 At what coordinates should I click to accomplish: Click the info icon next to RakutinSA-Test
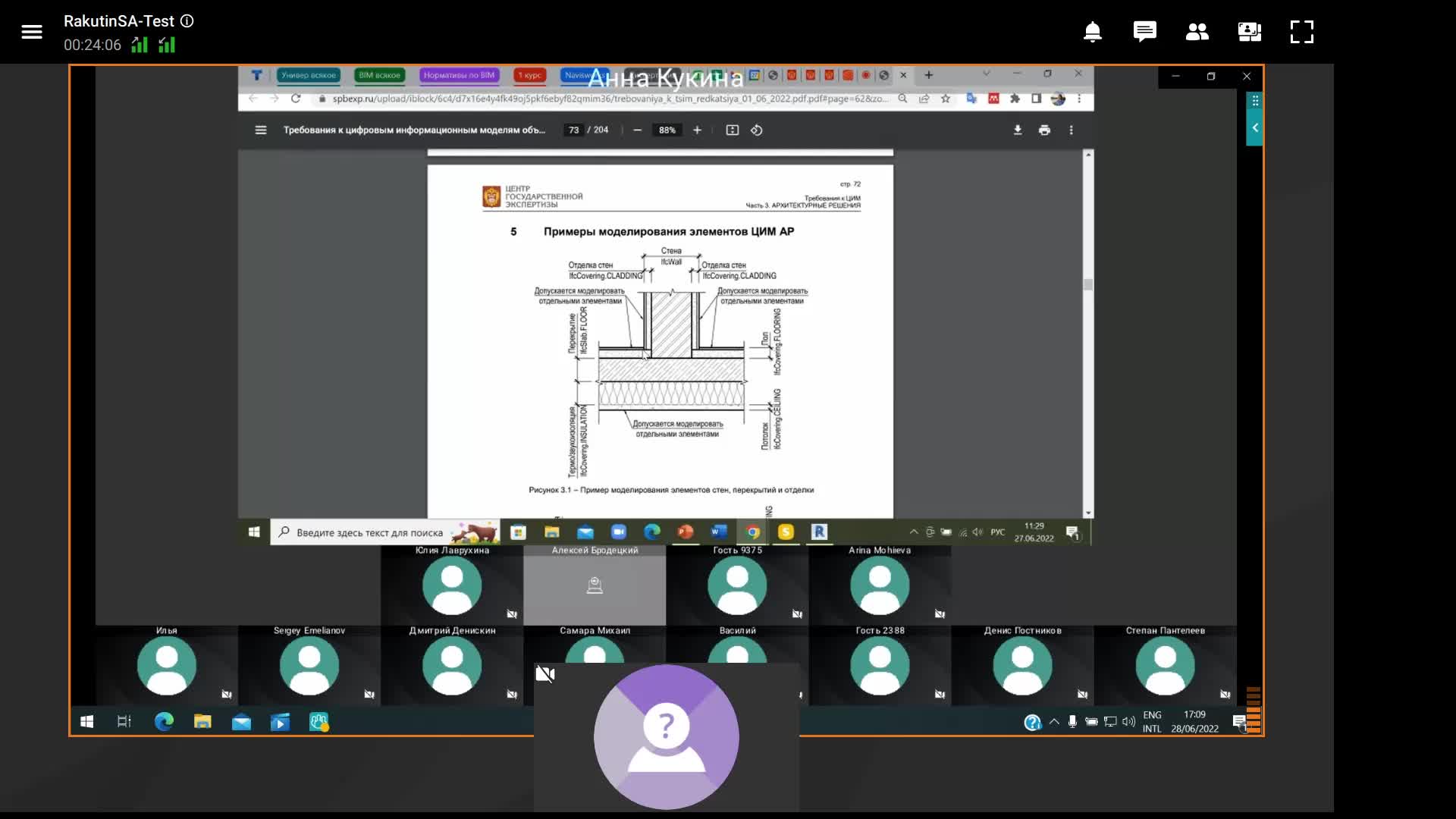pyautogui.click(x=187, y=21)
